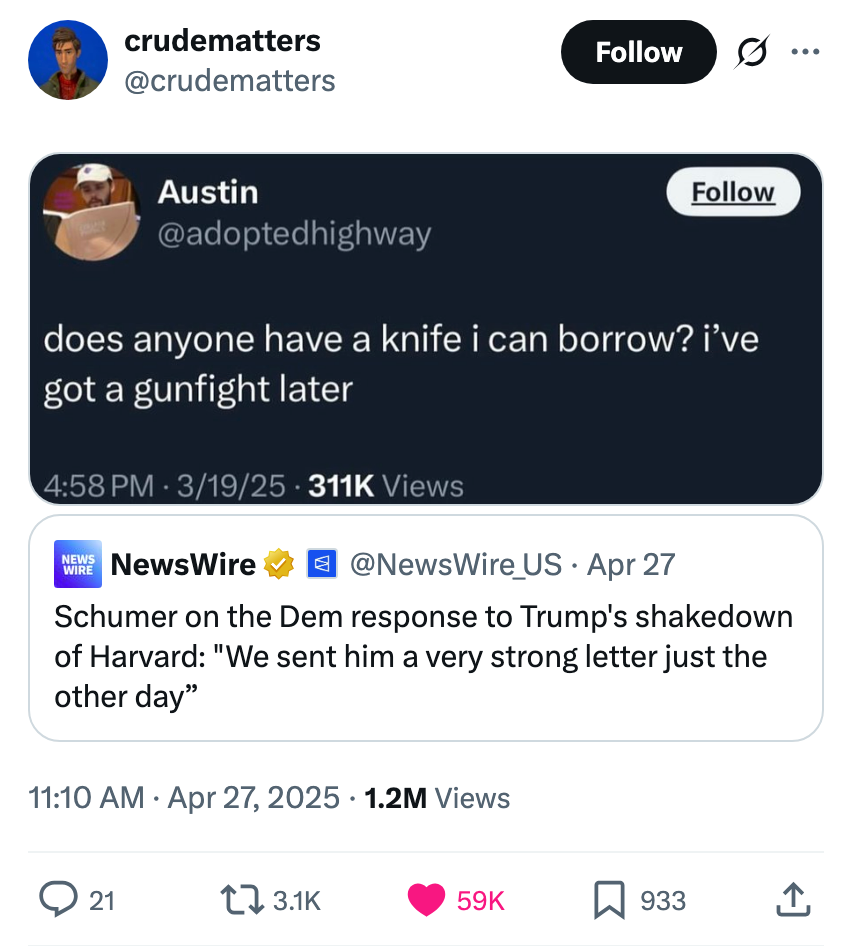
Task: Click Austin's profile picture
Action: tap(91, 212)
